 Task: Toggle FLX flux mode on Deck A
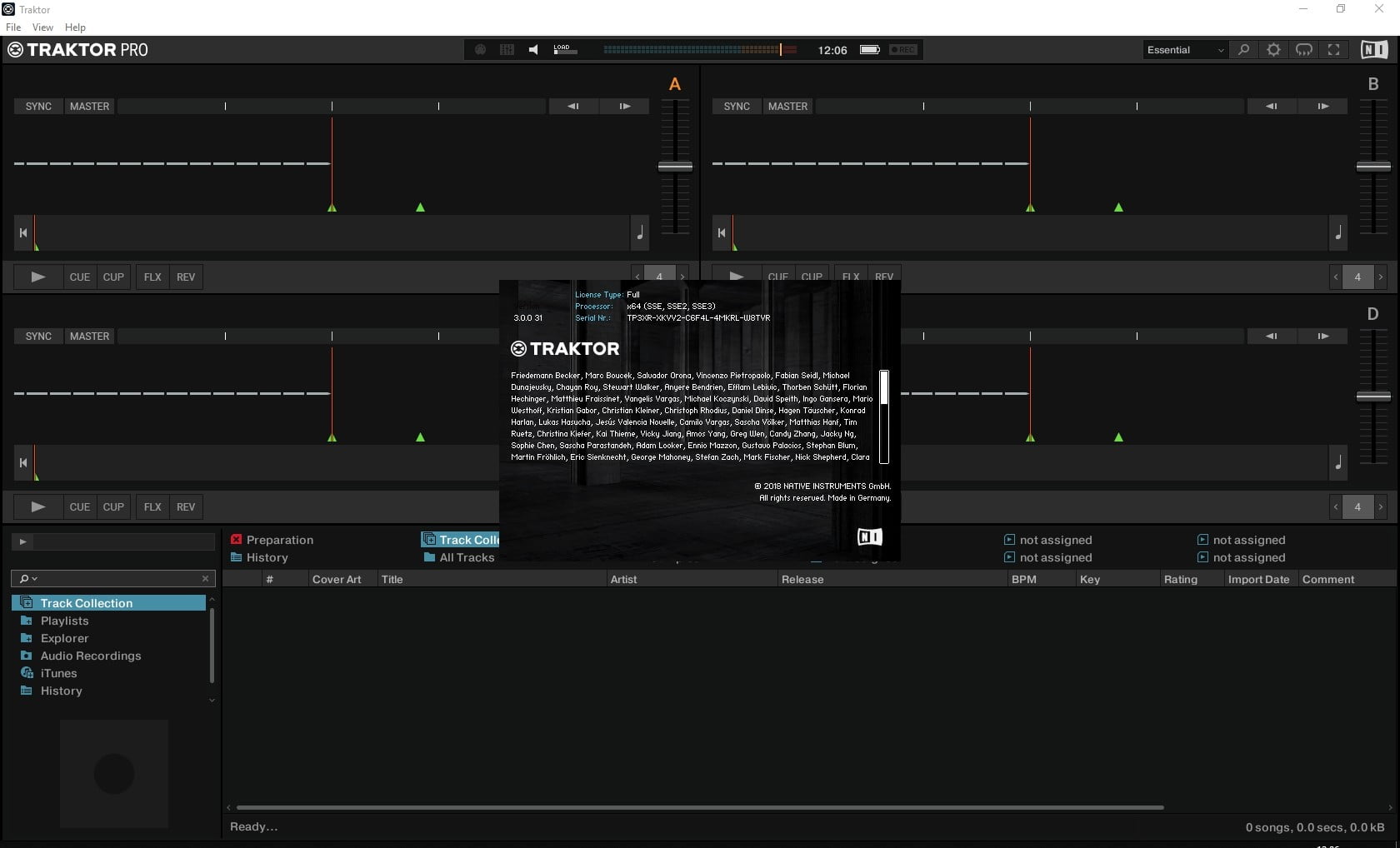[152, 277]
